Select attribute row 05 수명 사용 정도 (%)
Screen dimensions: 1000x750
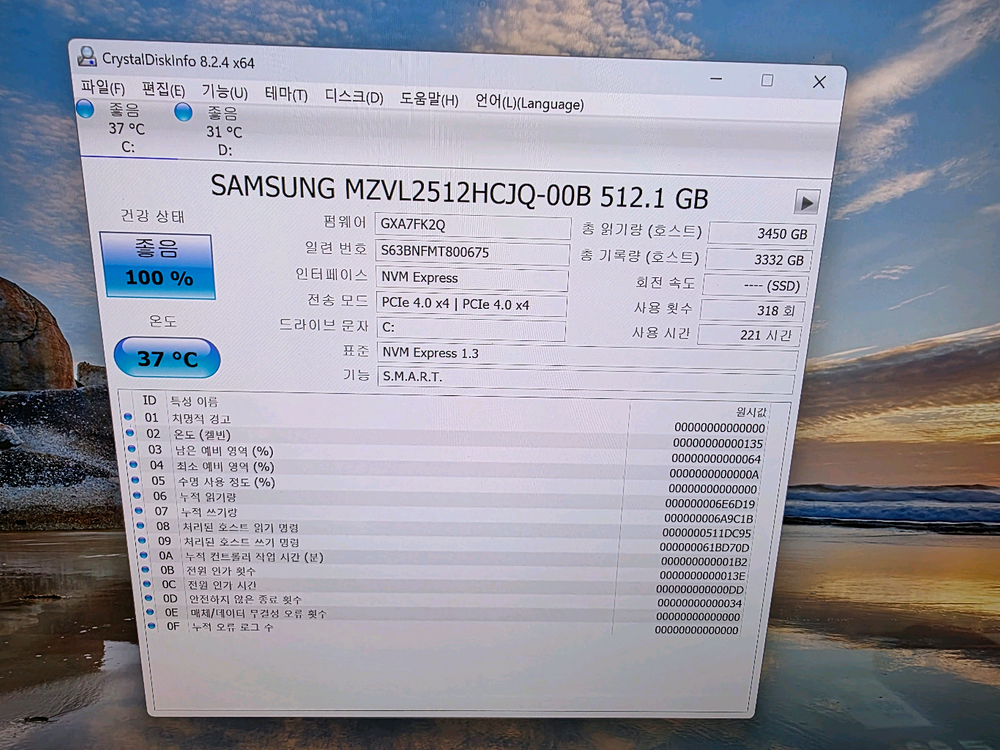[446, 485]
